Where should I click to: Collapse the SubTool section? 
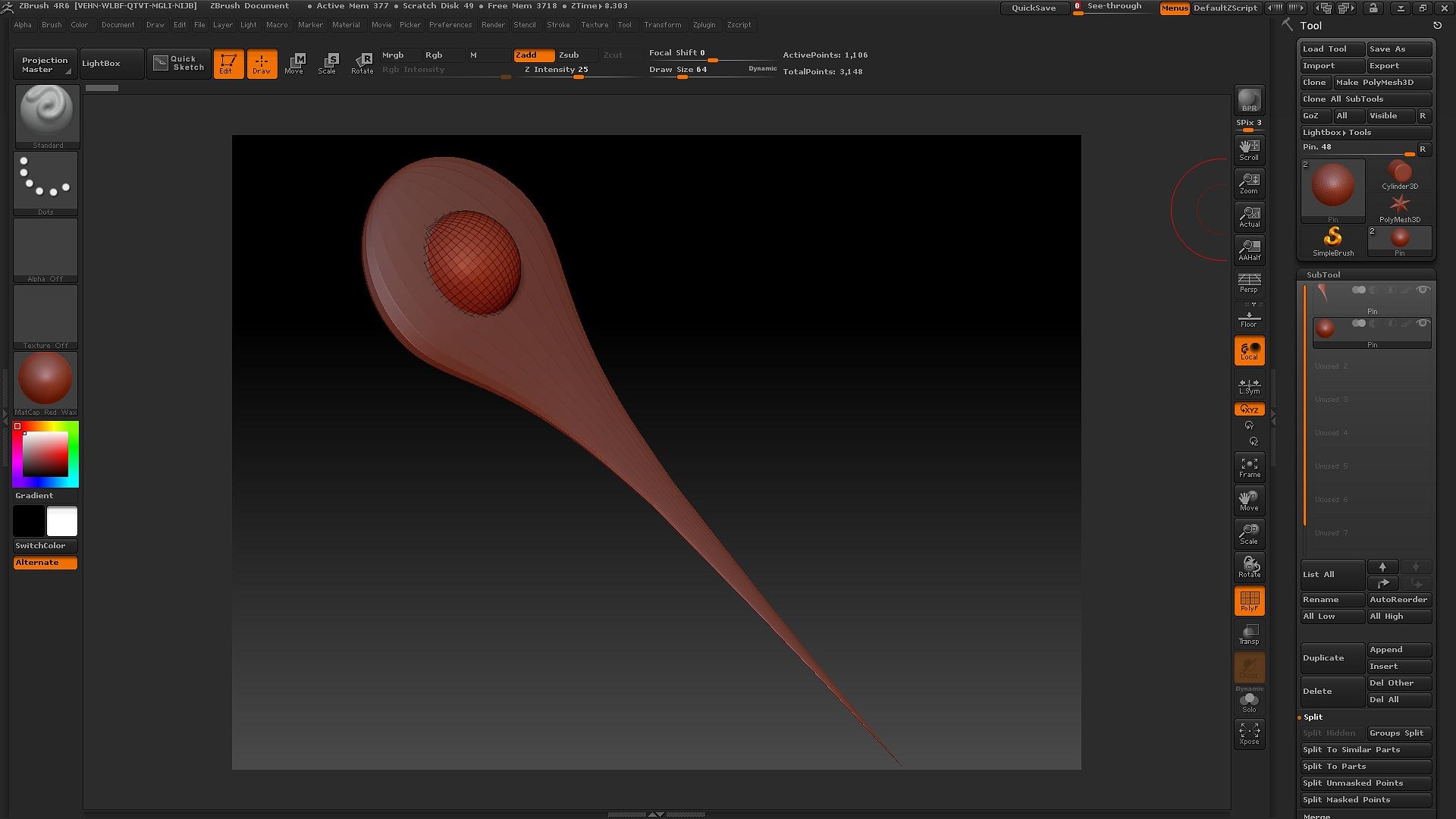1323,275
